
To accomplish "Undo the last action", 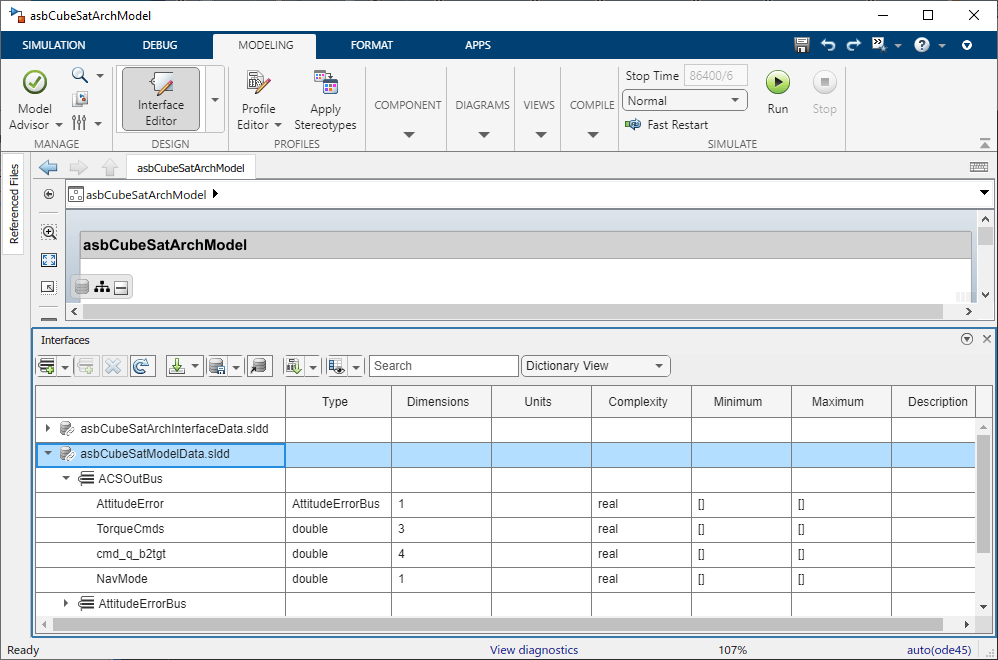I will tap(829, 45).
